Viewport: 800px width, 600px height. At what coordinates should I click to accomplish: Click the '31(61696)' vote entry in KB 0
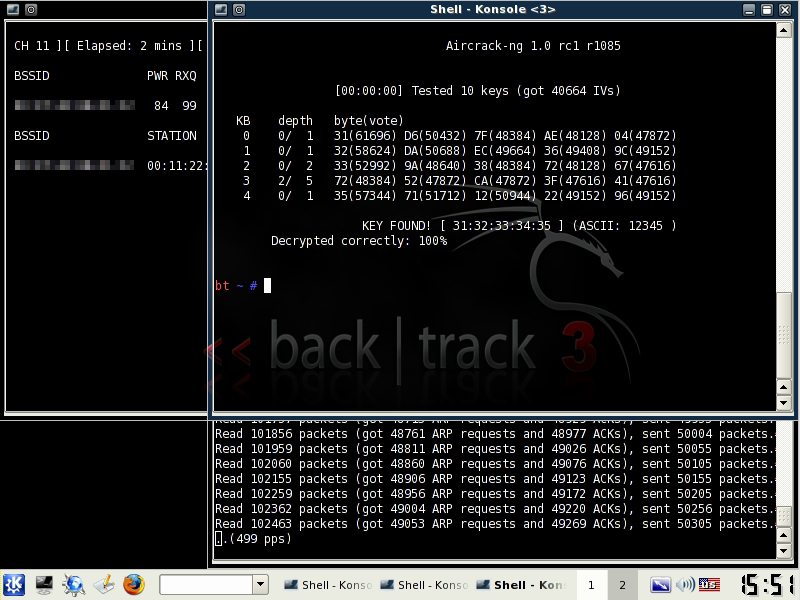(365, 136)
